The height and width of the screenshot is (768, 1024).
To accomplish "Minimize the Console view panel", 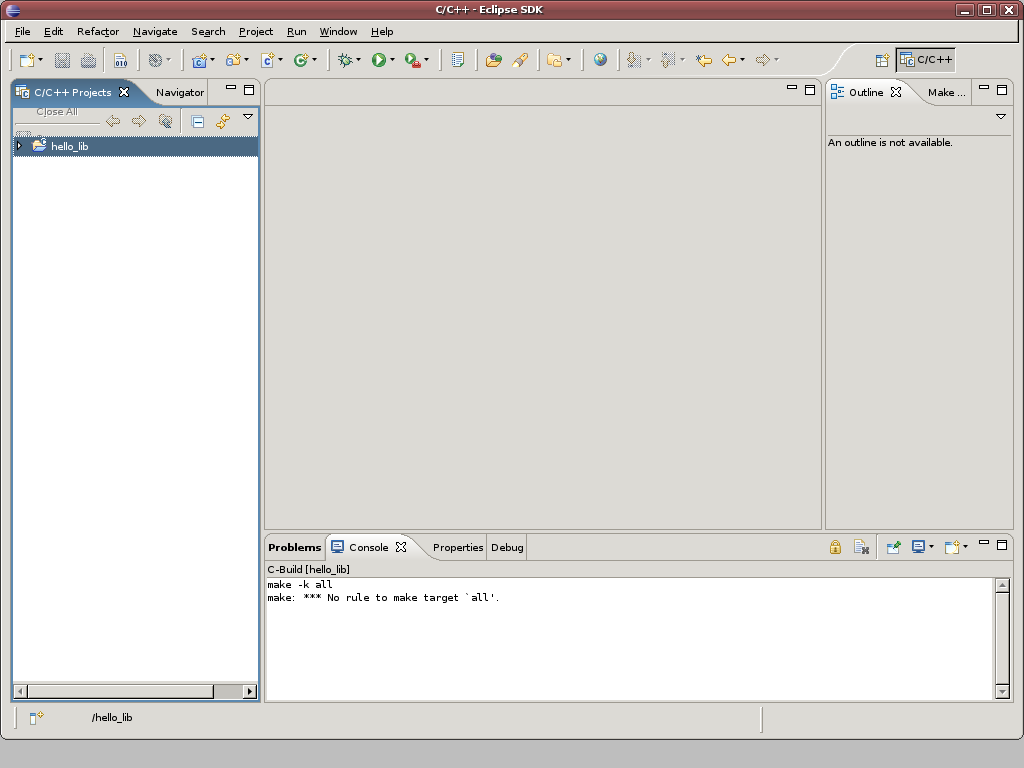I will 984,542.
